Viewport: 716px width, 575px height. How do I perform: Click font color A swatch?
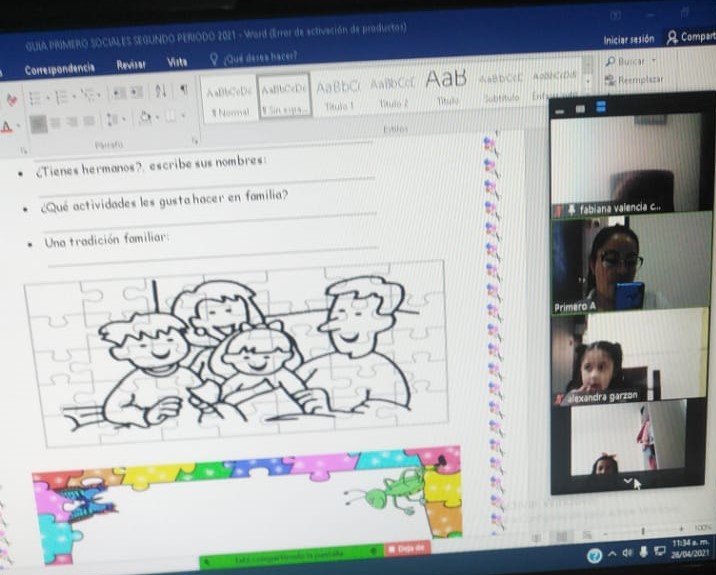[7, 126]
